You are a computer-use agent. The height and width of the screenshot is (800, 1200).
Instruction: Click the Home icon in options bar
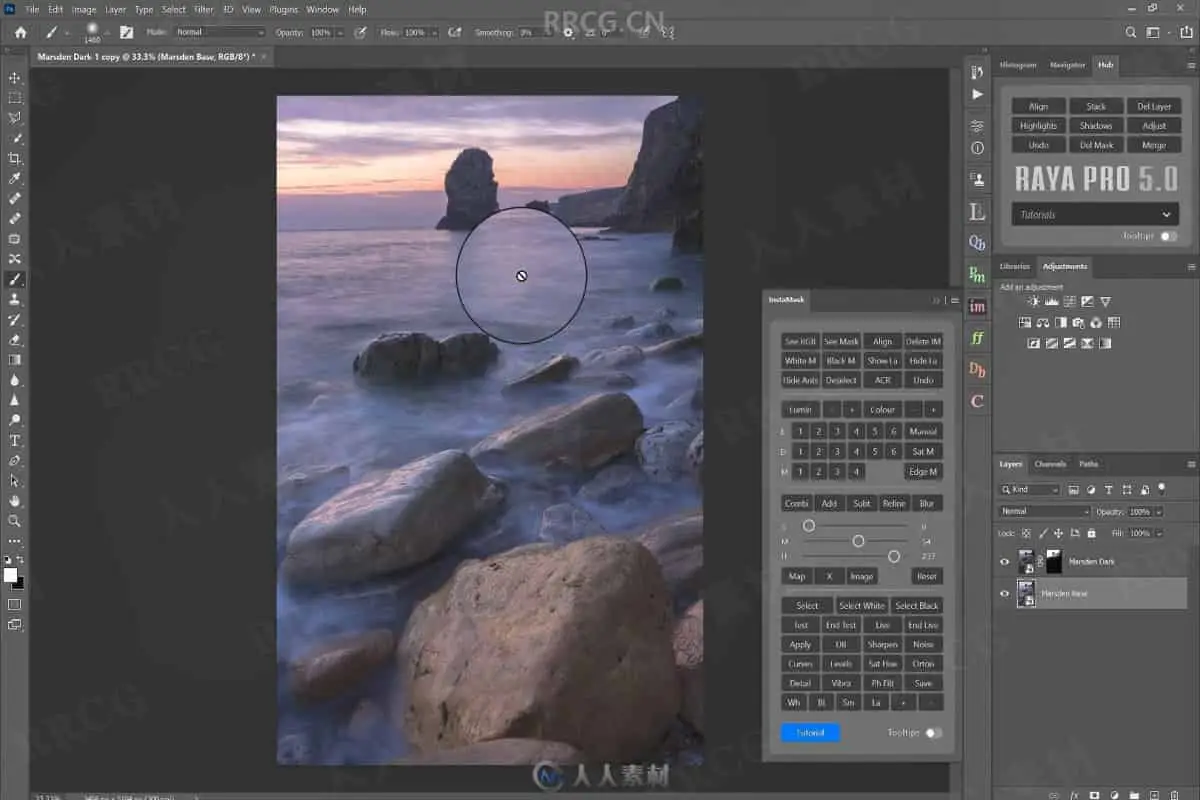pyautogui.click(x=20, y=32)
